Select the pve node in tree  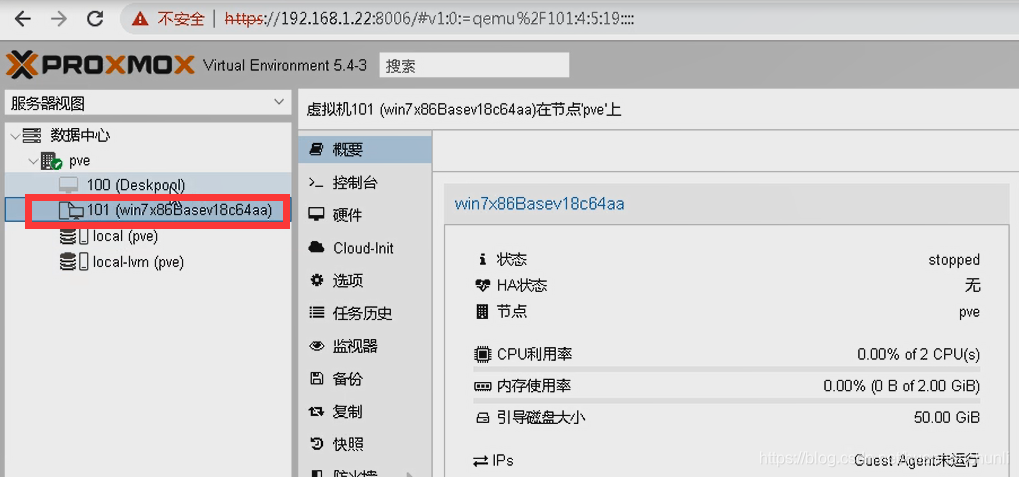79,161
